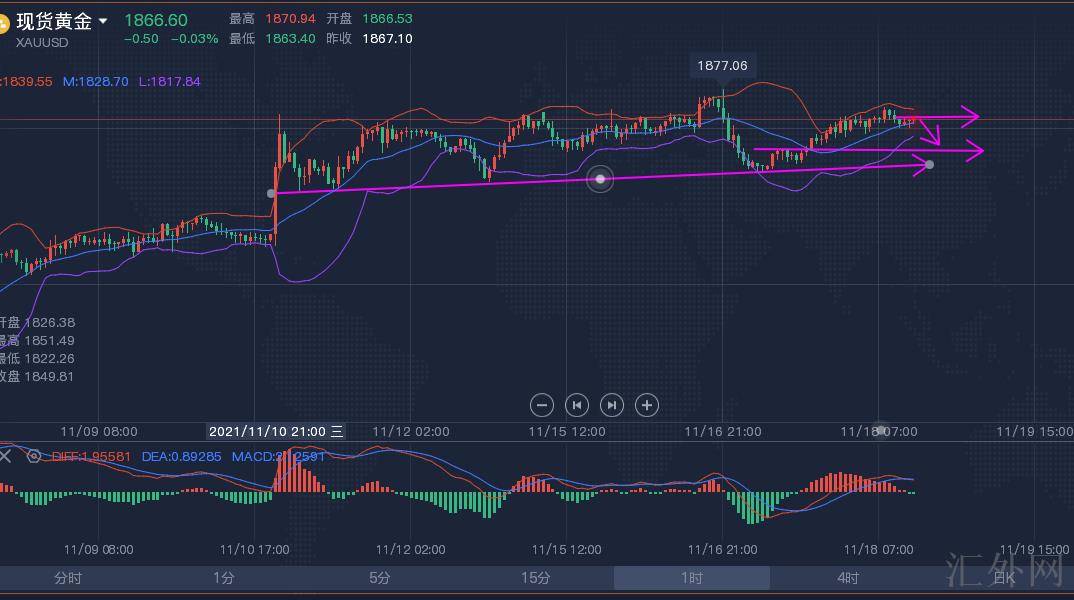Image resolution: width=1074 pixels, height=600 pixels.
Task: Select the 5分 timeframe tab
Action: 380,578
